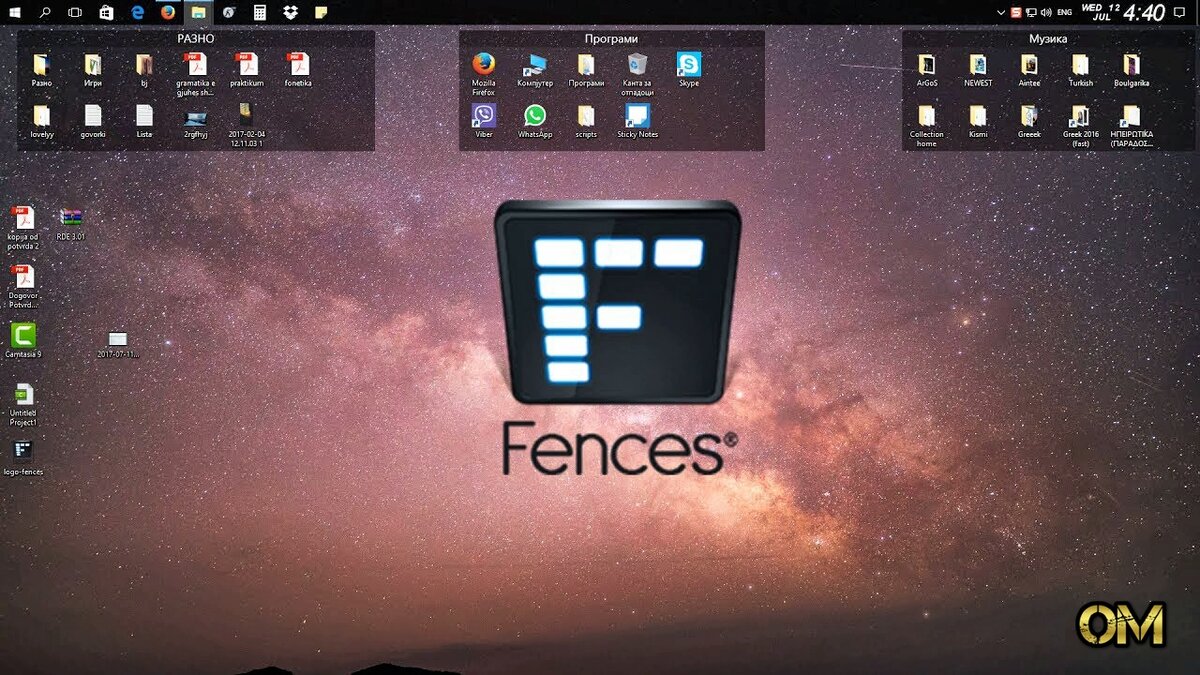The height and width of the screenshot is (675, 1200).
Task: Open Dropbox from taskbar
Action: (x=290, y=12)
